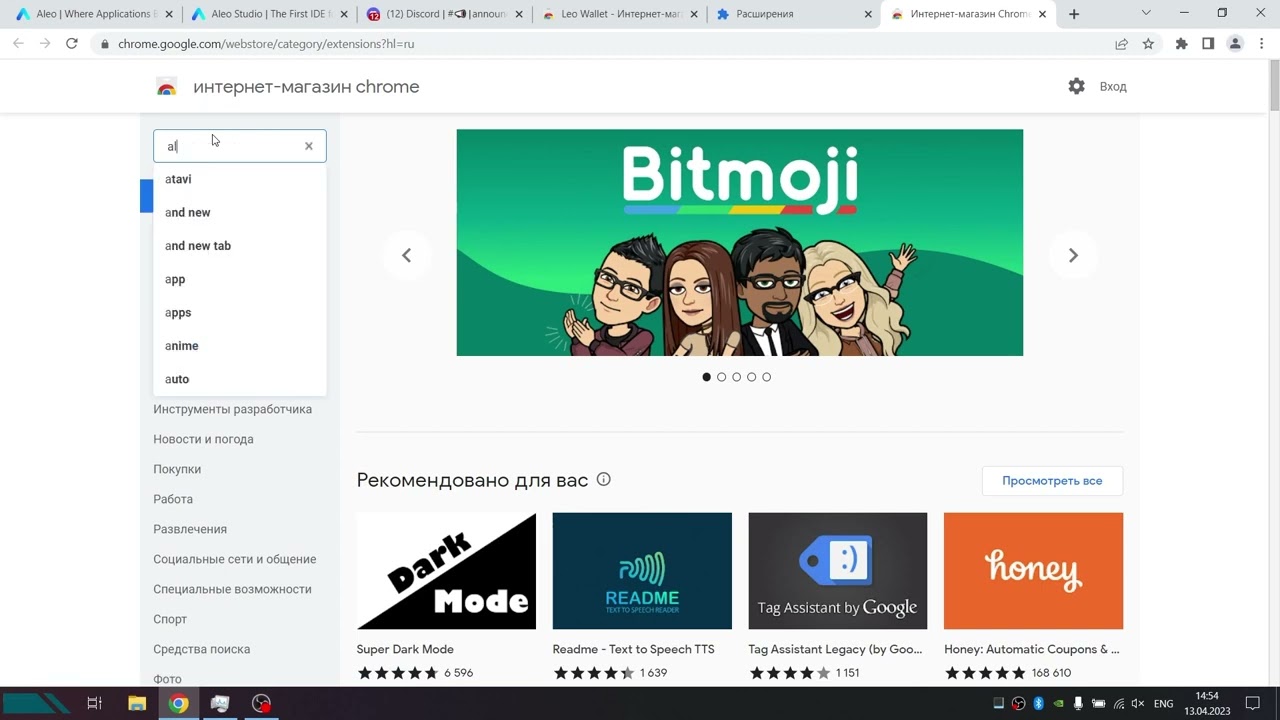1280x720 pixels.
Task: Choose 'app' search suggestion
Action: click(x=240, y=279)
